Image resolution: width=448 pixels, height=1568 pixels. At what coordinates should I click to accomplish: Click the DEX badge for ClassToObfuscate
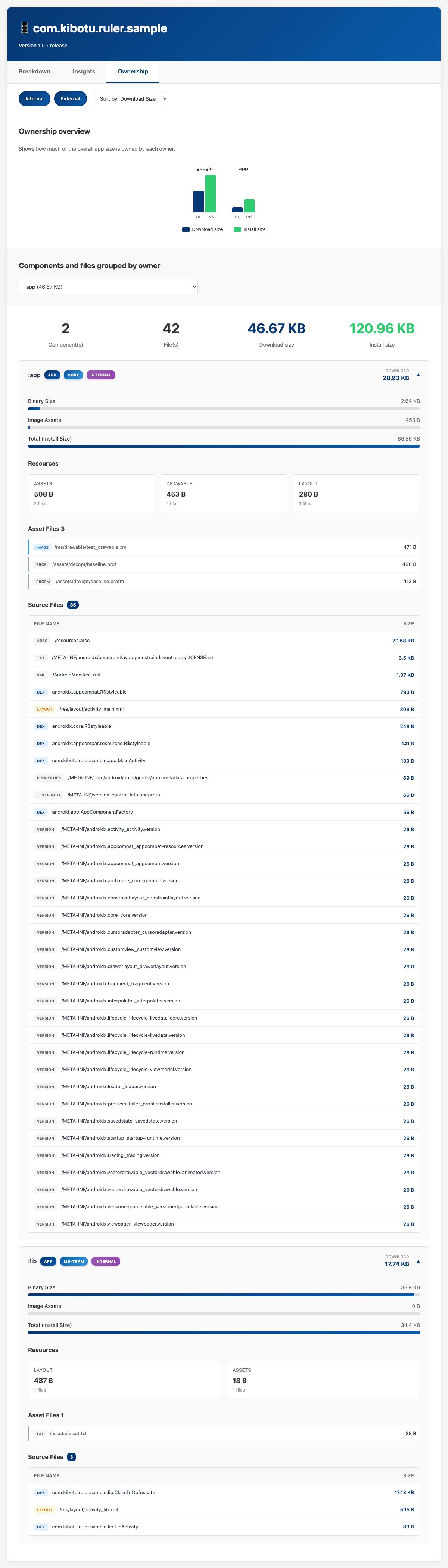click(41, 1493)
